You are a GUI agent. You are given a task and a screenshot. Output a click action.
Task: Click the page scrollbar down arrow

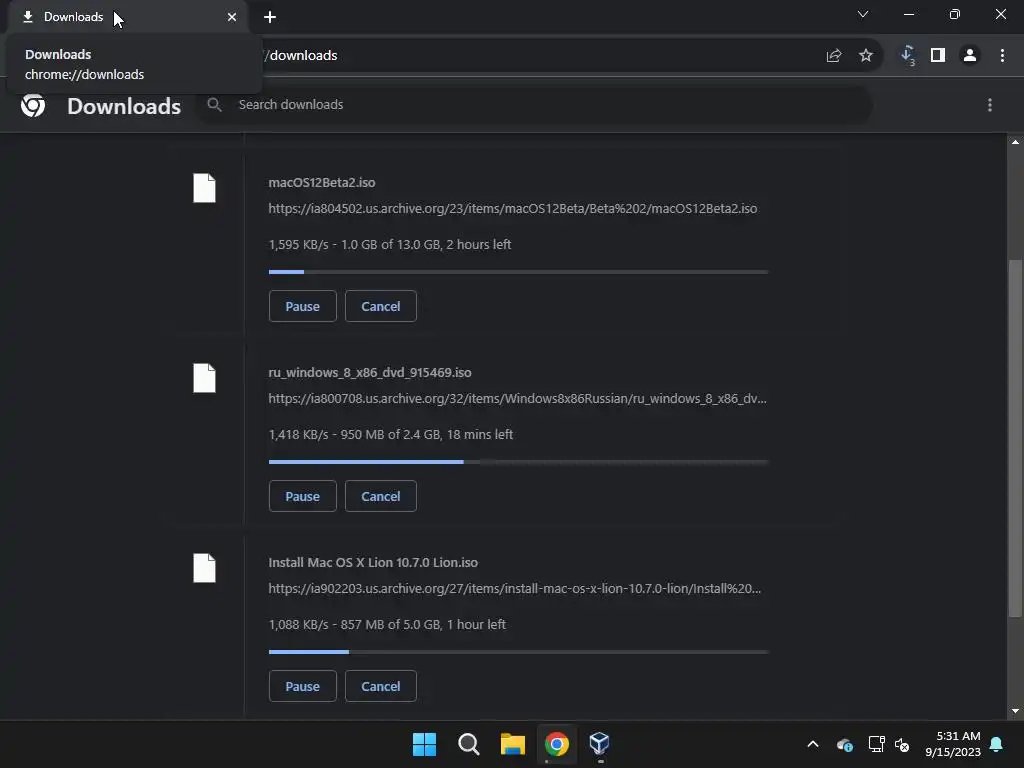point(1015,711)
